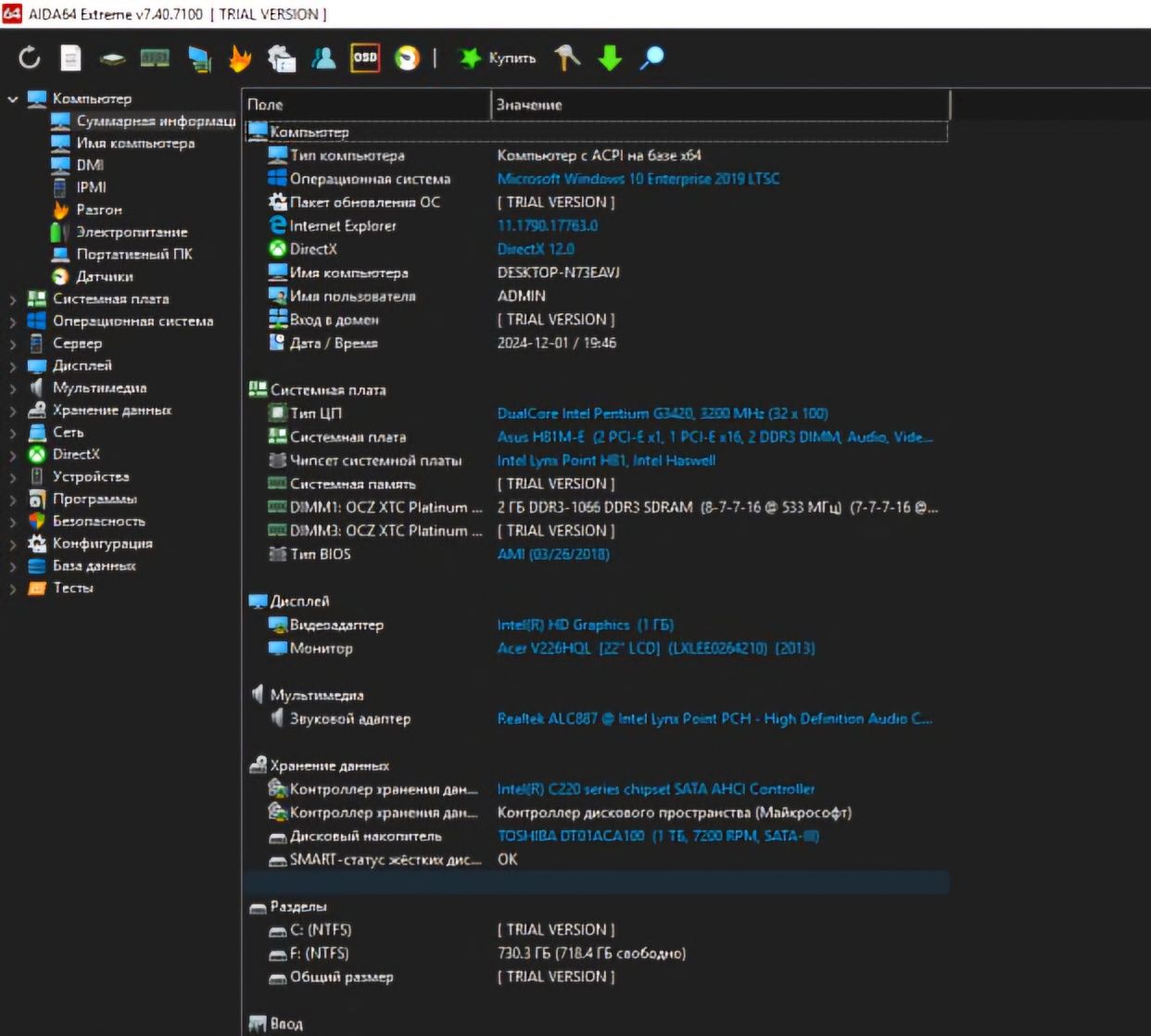This screenshot has width=1151, height=1036.
Task: Click the F: (NTFS) partition row
Action: click(x=596, y=954)
